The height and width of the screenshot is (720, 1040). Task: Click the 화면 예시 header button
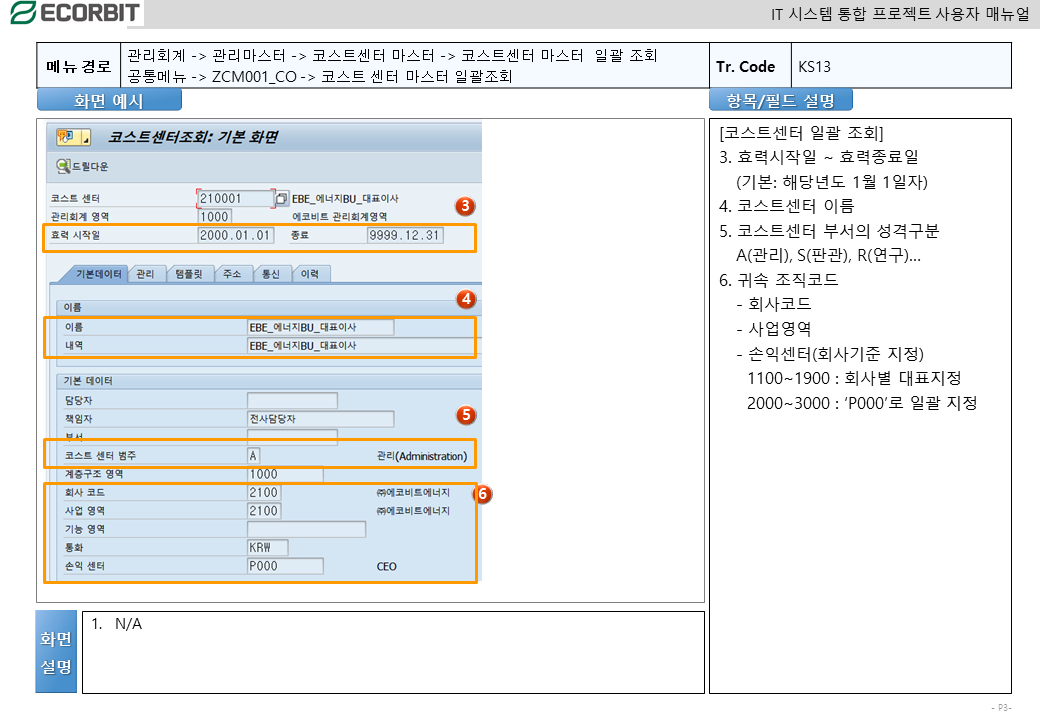(x=109, y=100)
